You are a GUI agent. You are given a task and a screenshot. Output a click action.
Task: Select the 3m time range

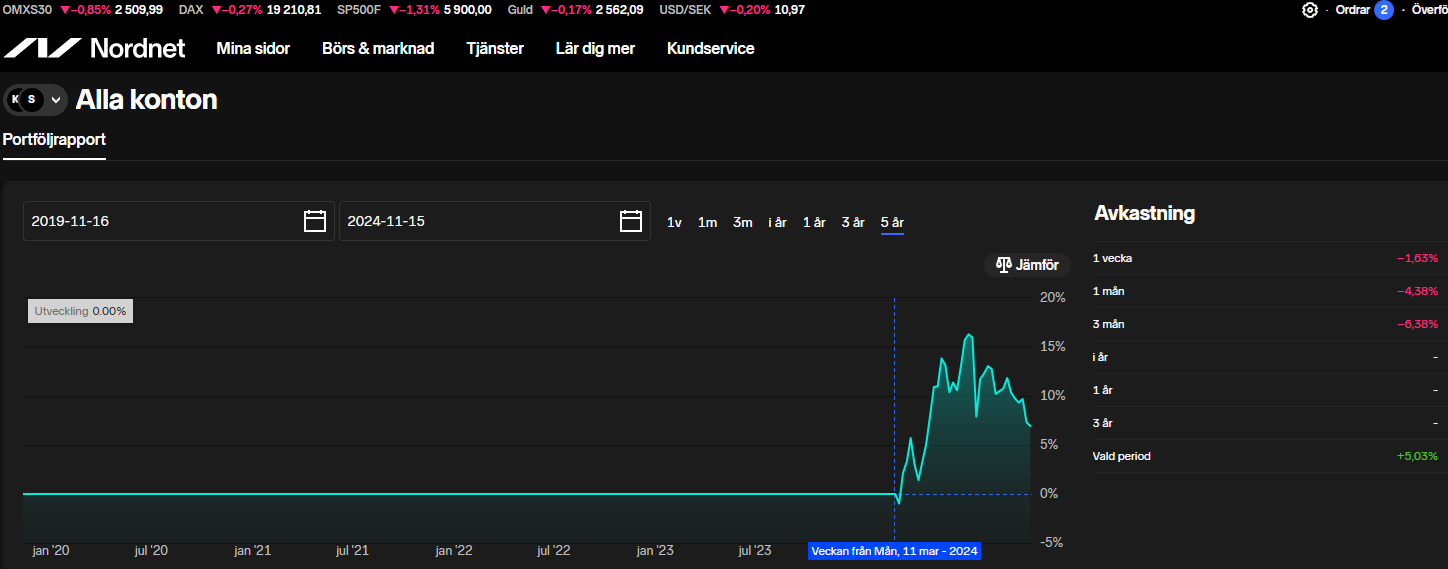[742, 222]
